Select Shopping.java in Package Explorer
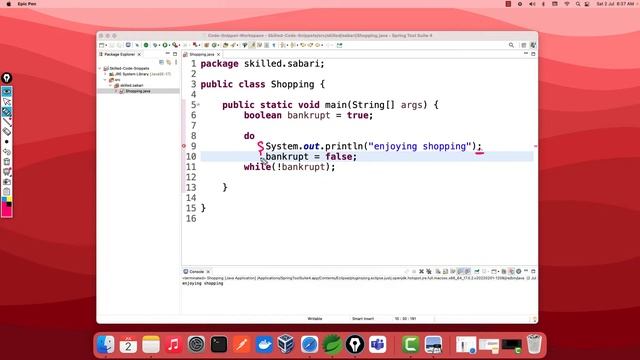This screenshot has height=360, width=640. [x=138, y=91]
